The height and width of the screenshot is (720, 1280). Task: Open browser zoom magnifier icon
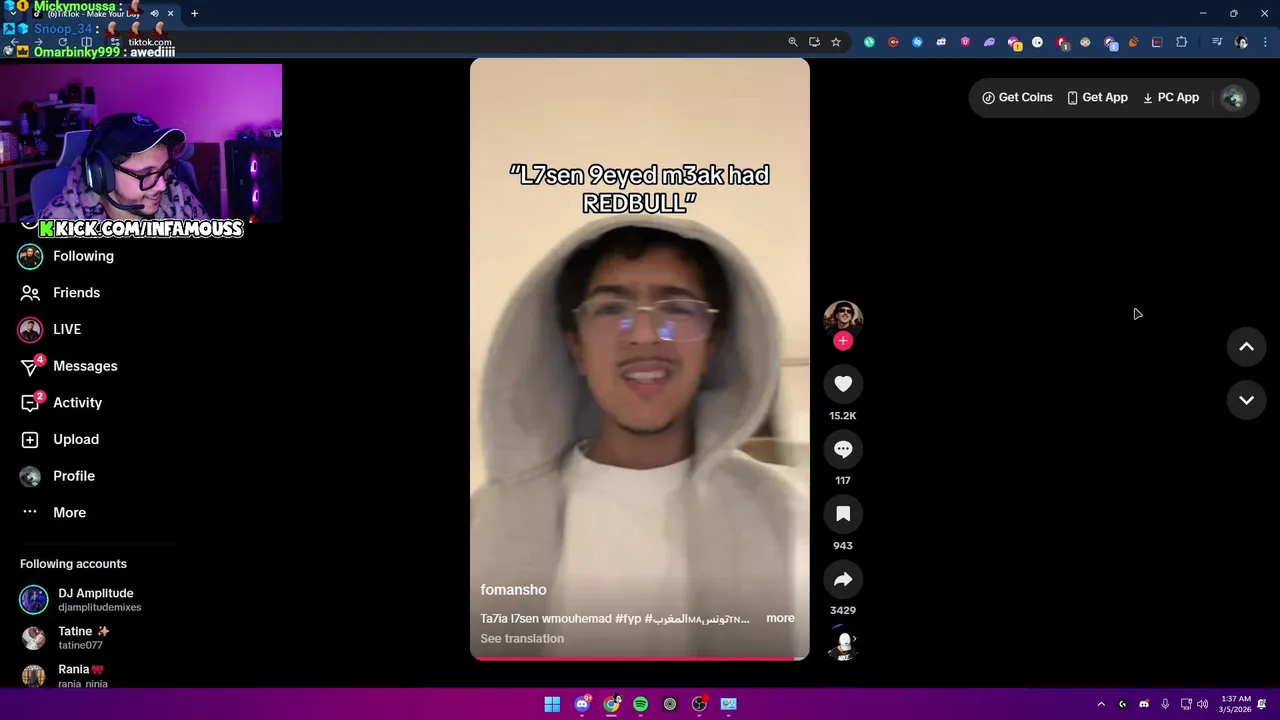tap(792, 42)
